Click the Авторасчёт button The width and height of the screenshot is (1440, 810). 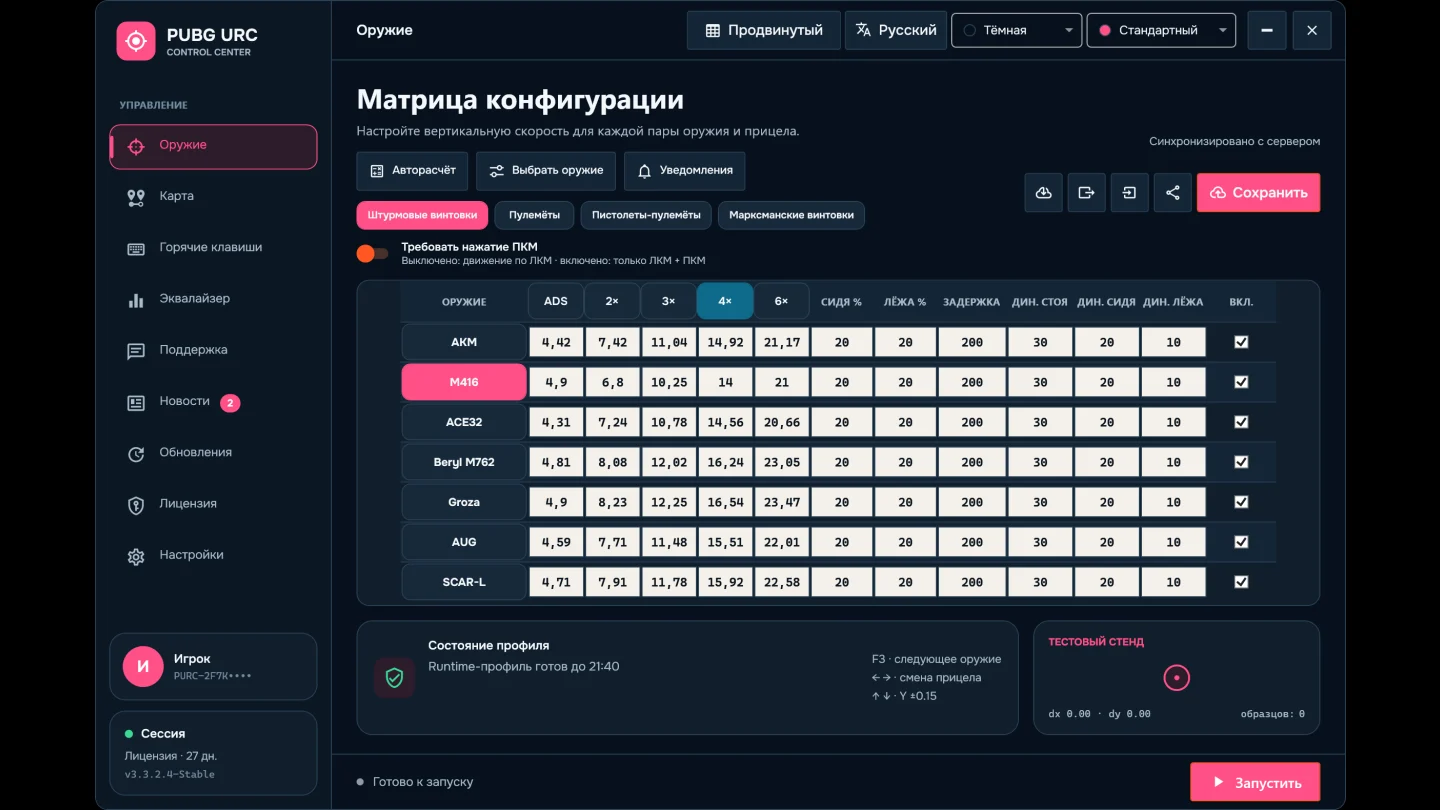pos(412,171)
